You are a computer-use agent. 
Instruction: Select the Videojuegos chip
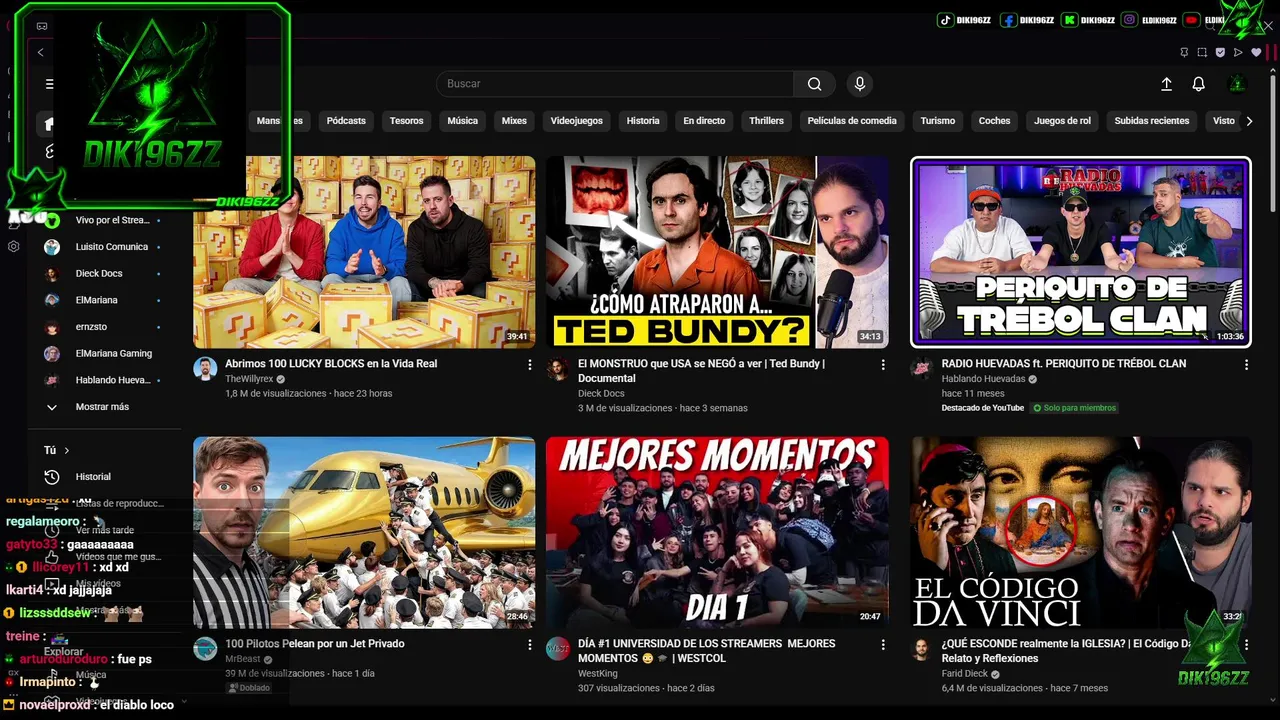pyautogui.click(x=577, y=121)
